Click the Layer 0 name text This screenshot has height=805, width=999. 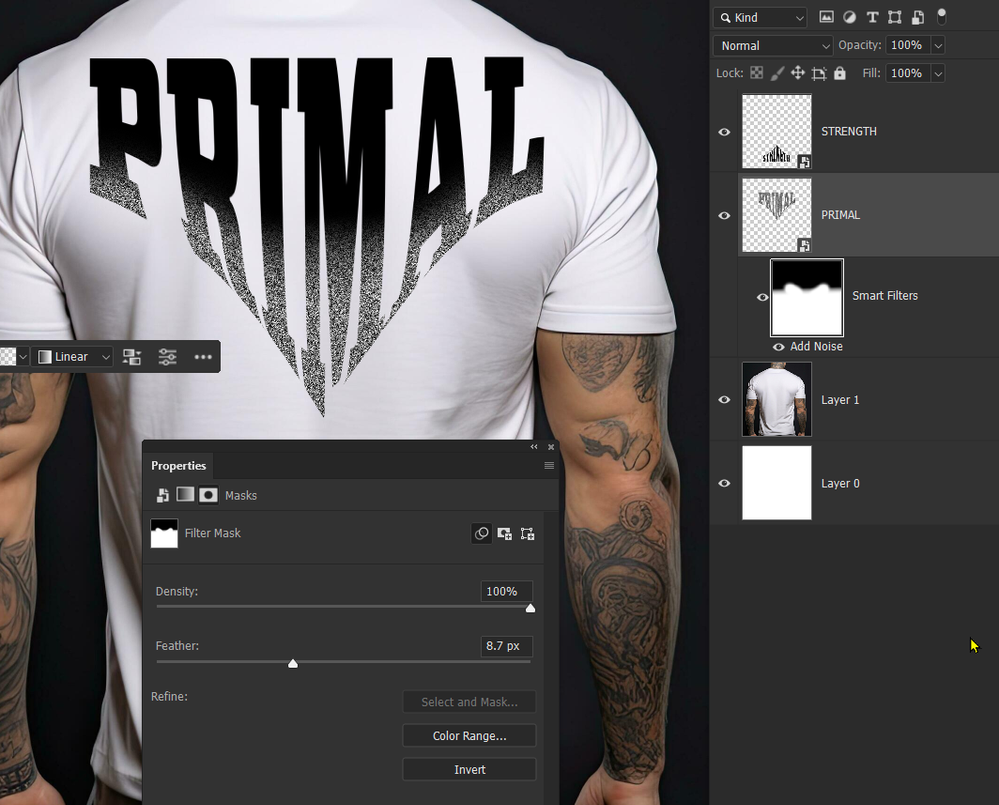point(840,483)
